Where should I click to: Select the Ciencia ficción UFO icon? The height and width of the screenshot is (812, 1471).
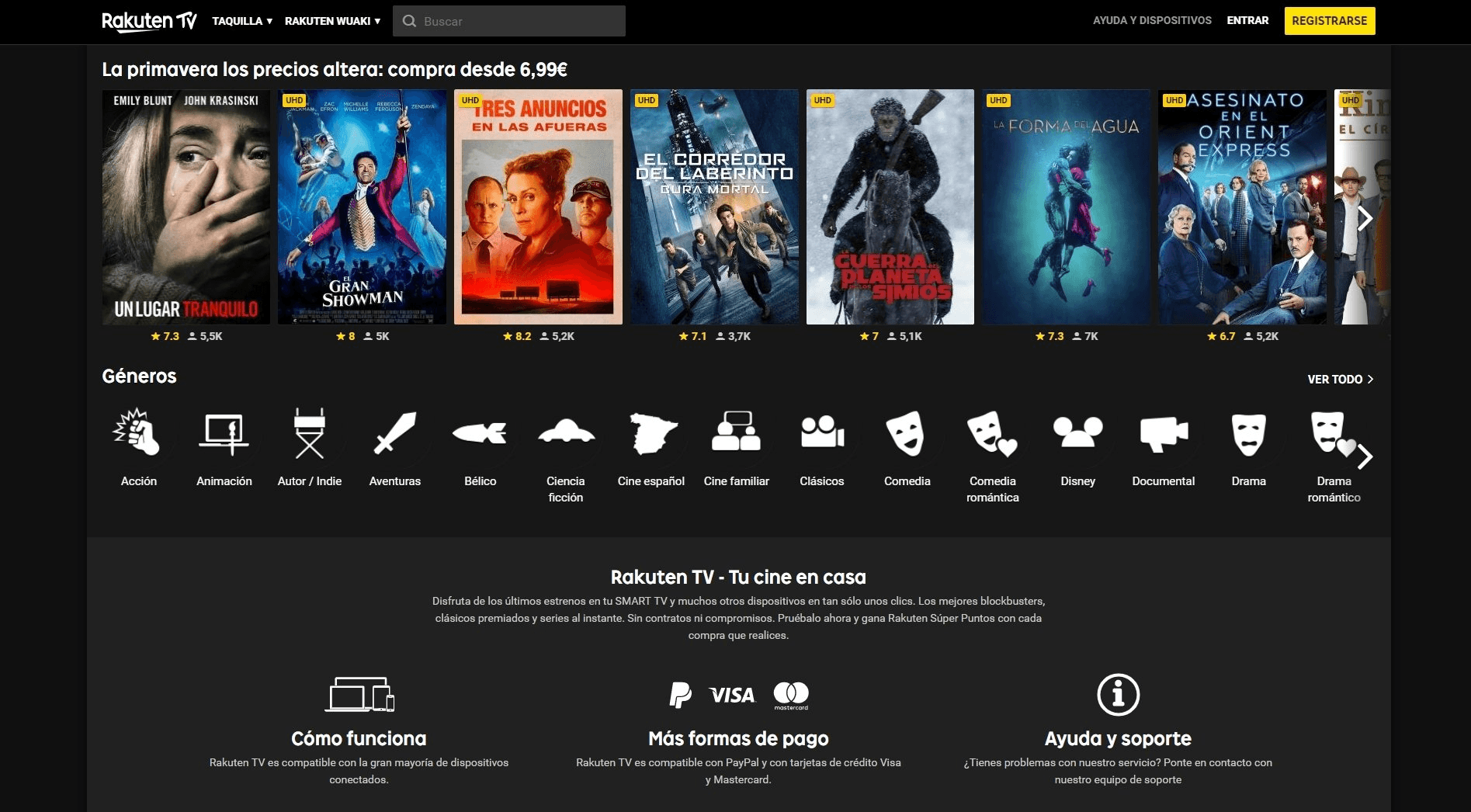(566, 431)
